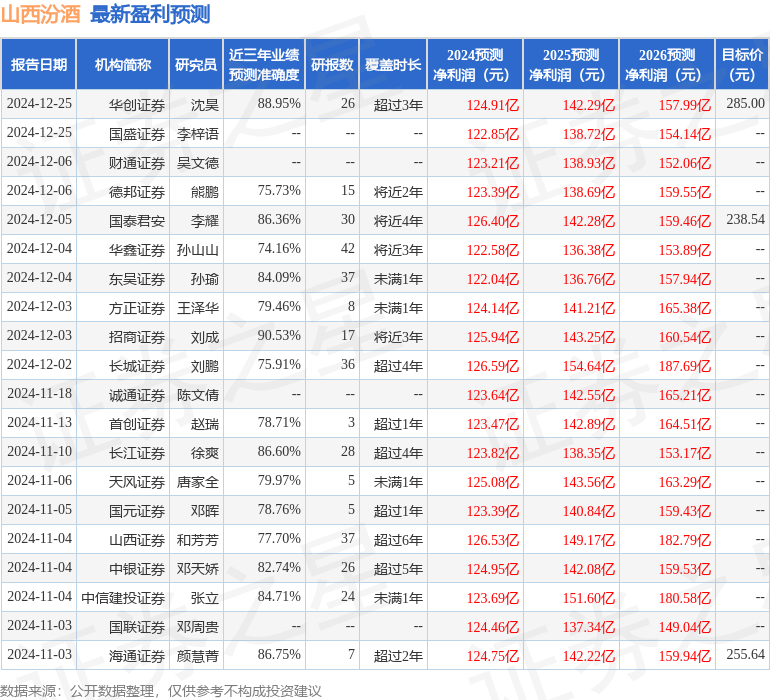770x700 pixels.
Task: Click 2026 profit 149.04亿
Action: click(685, 627)
